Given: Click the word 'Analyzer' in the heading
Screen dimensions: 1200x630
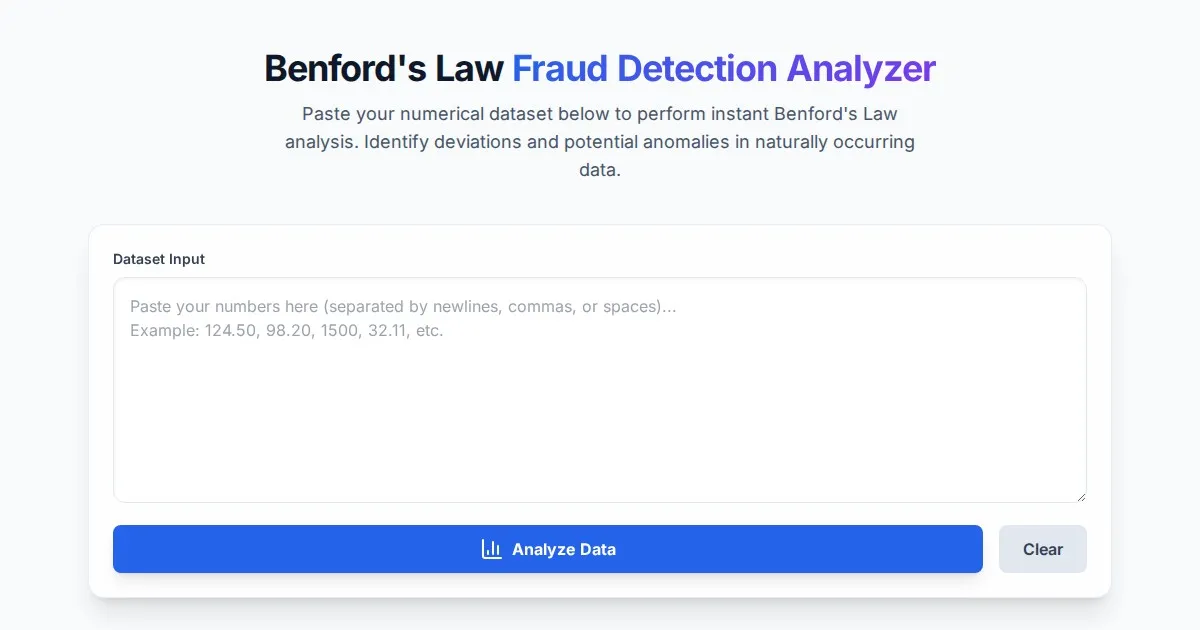Looking at the screenshot, I should click(860, 69).
